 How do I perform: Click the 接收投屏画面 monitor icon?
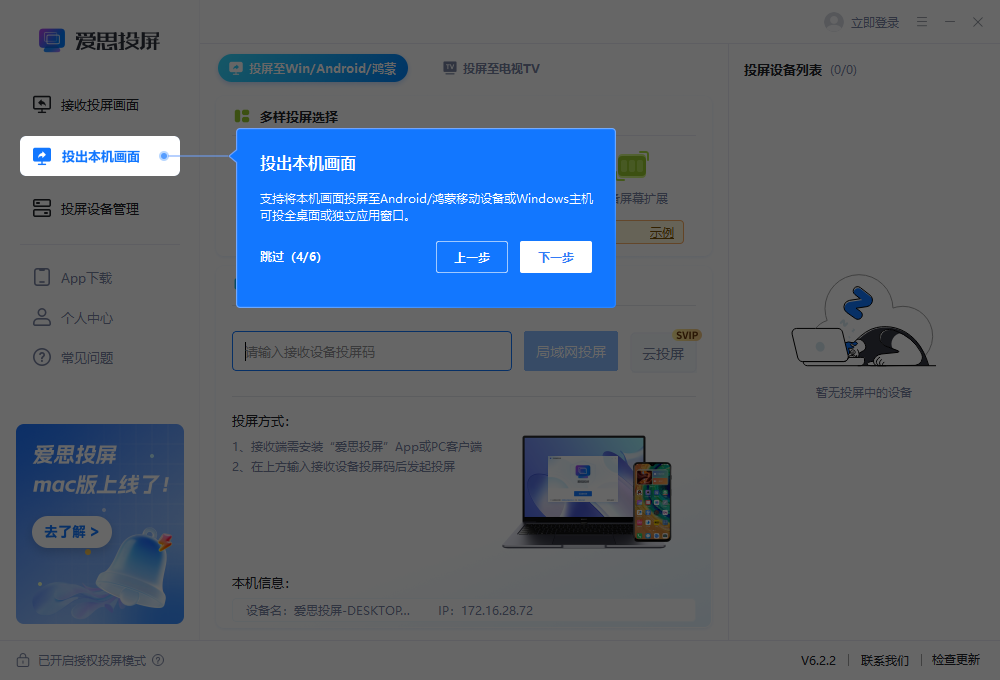coord(42,105)
